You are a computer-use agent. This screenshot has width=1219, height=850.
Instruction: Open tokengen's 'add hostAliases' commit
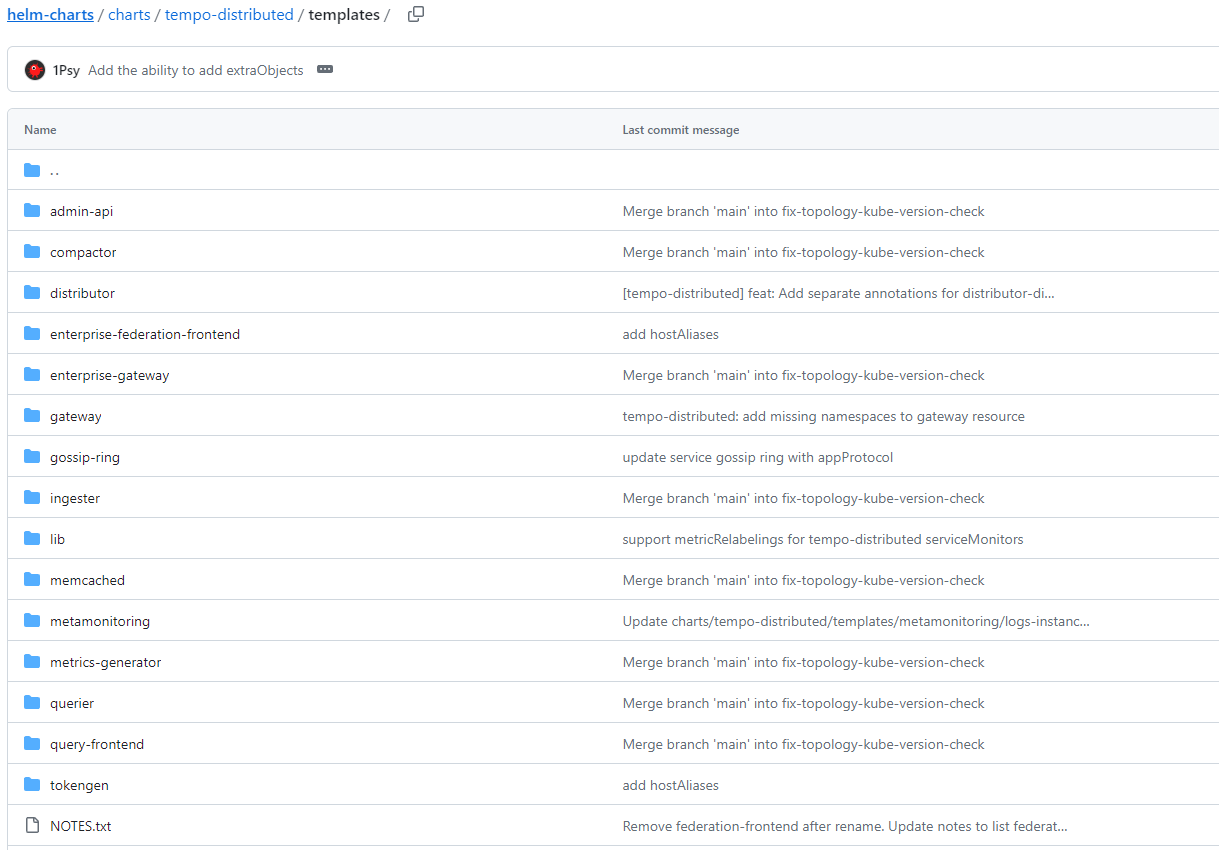[x=670, y=785]
